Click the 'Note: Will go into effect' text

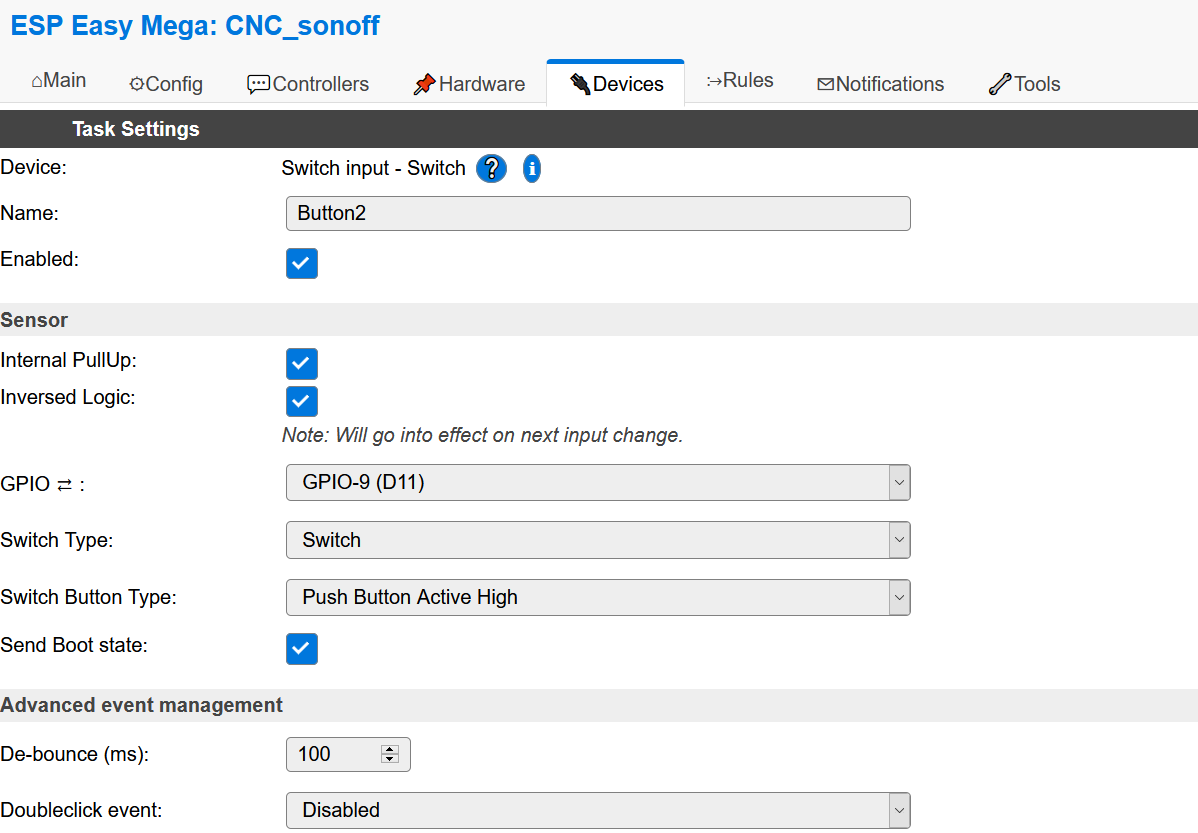[x=482, y=435]
